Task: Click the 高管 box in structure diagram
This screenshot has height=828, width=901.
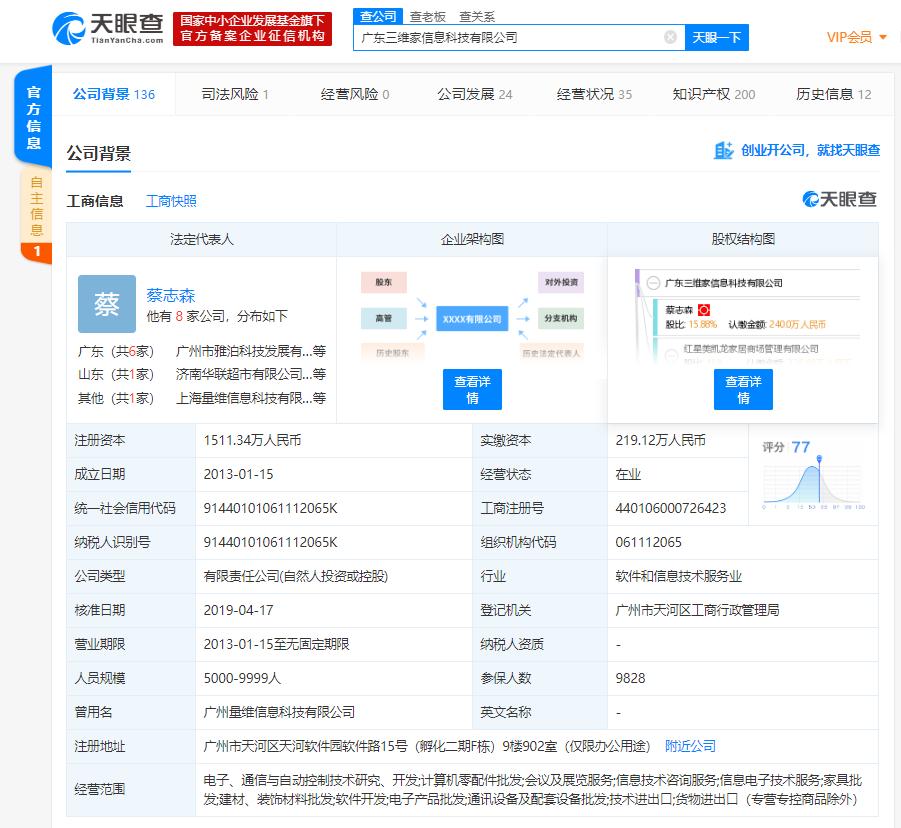Action: click(x=384, y=318)
